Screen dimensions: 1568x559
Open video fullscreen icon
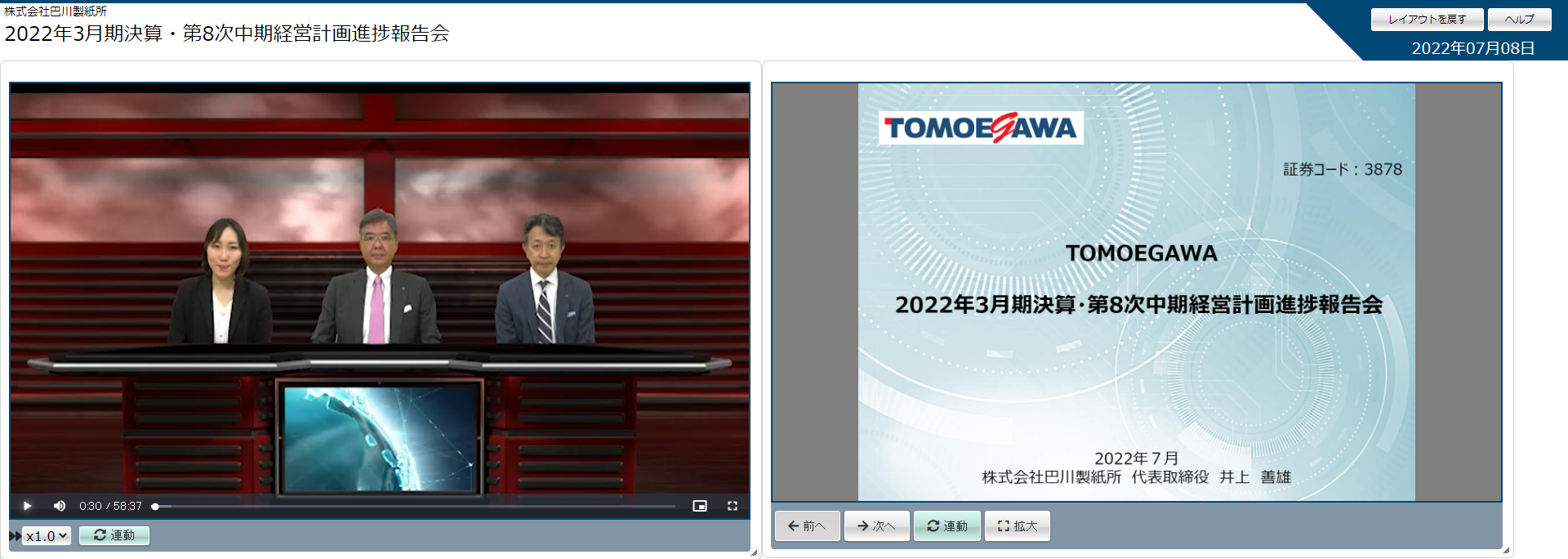click(733, 506)
